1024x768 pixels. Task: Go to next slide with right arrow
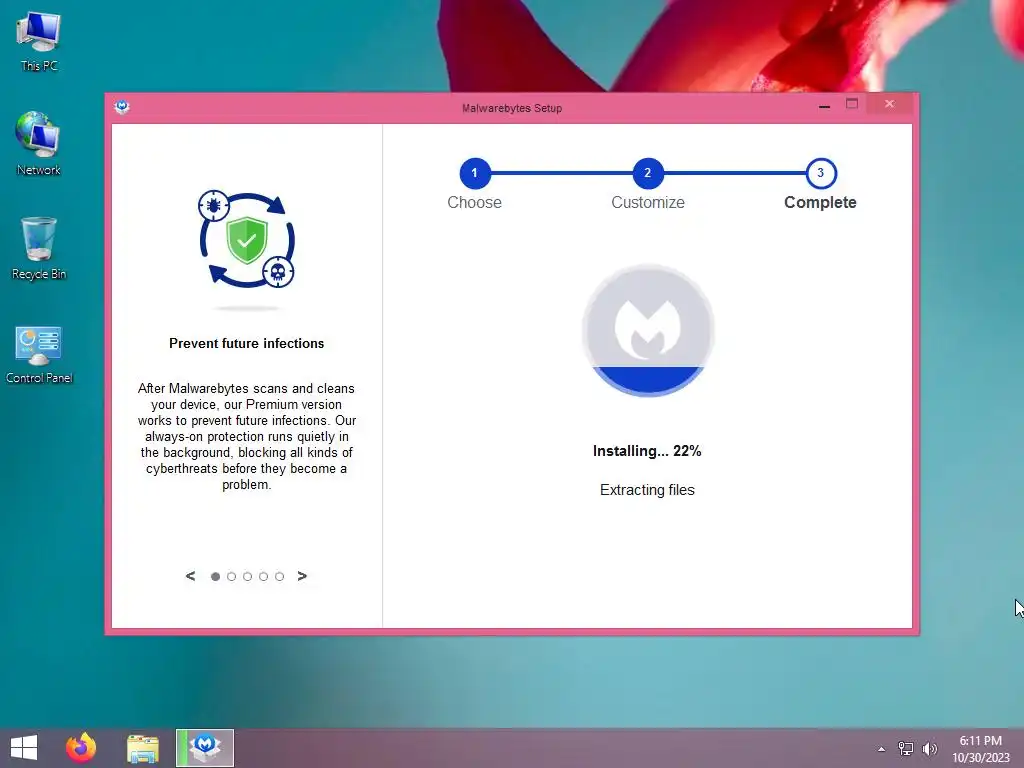[302, 576]
